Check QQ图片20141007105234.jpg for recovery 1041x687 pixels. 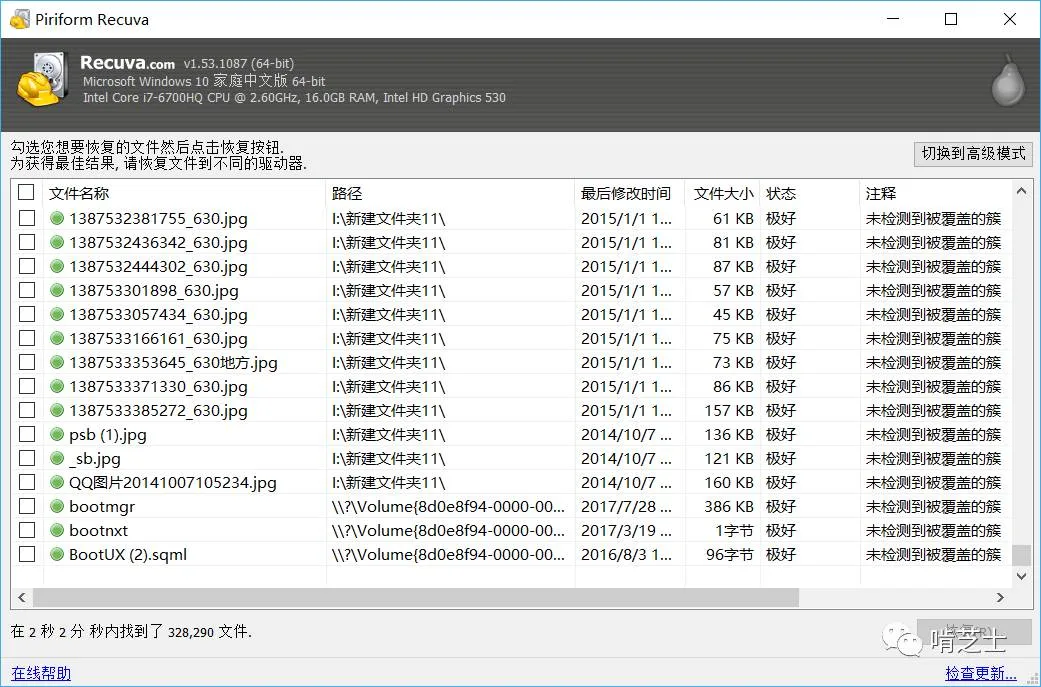click(27, 482)
